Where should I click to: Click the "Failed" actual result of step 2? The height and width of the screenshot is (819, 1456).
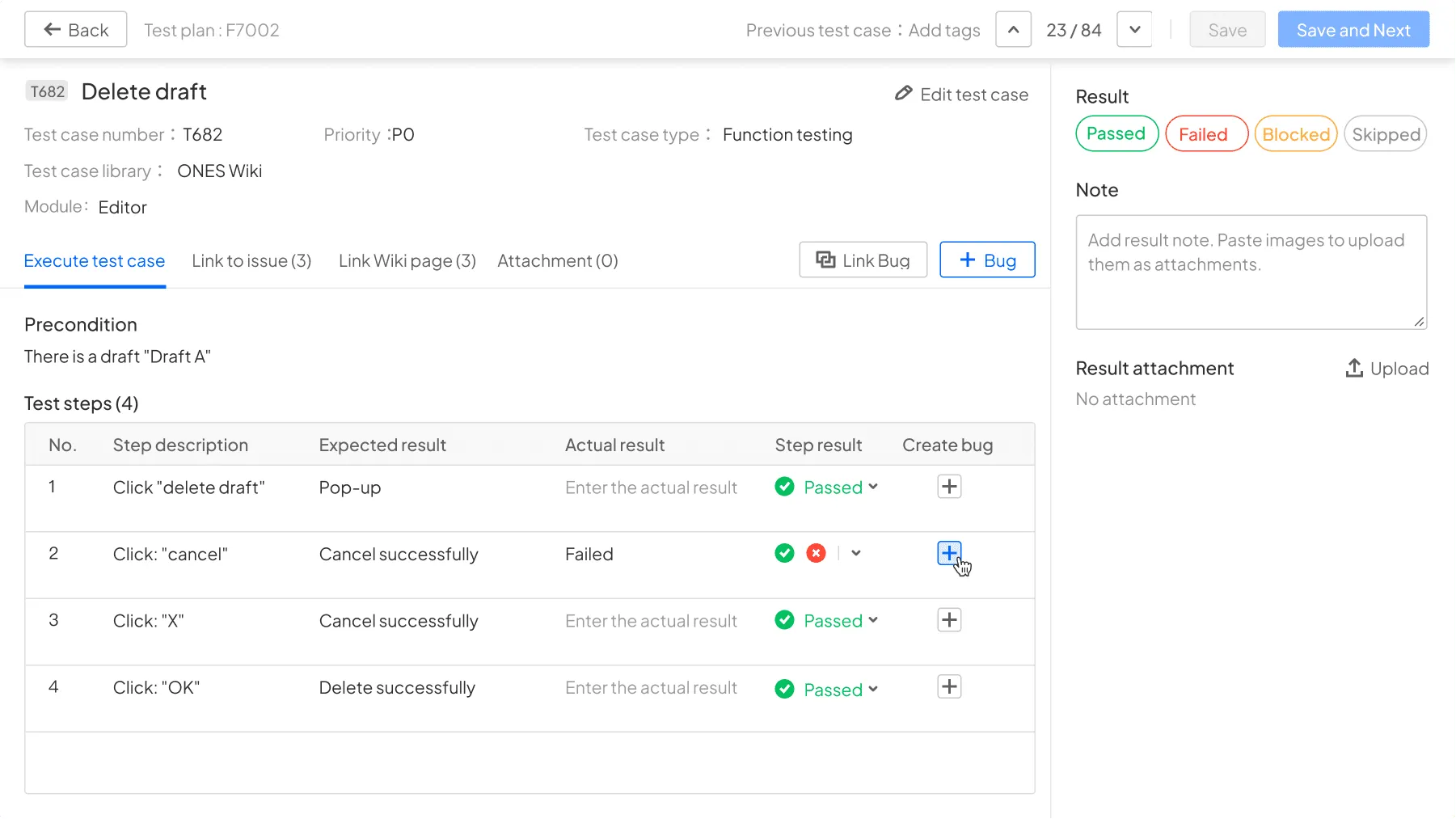coord(589,555)
